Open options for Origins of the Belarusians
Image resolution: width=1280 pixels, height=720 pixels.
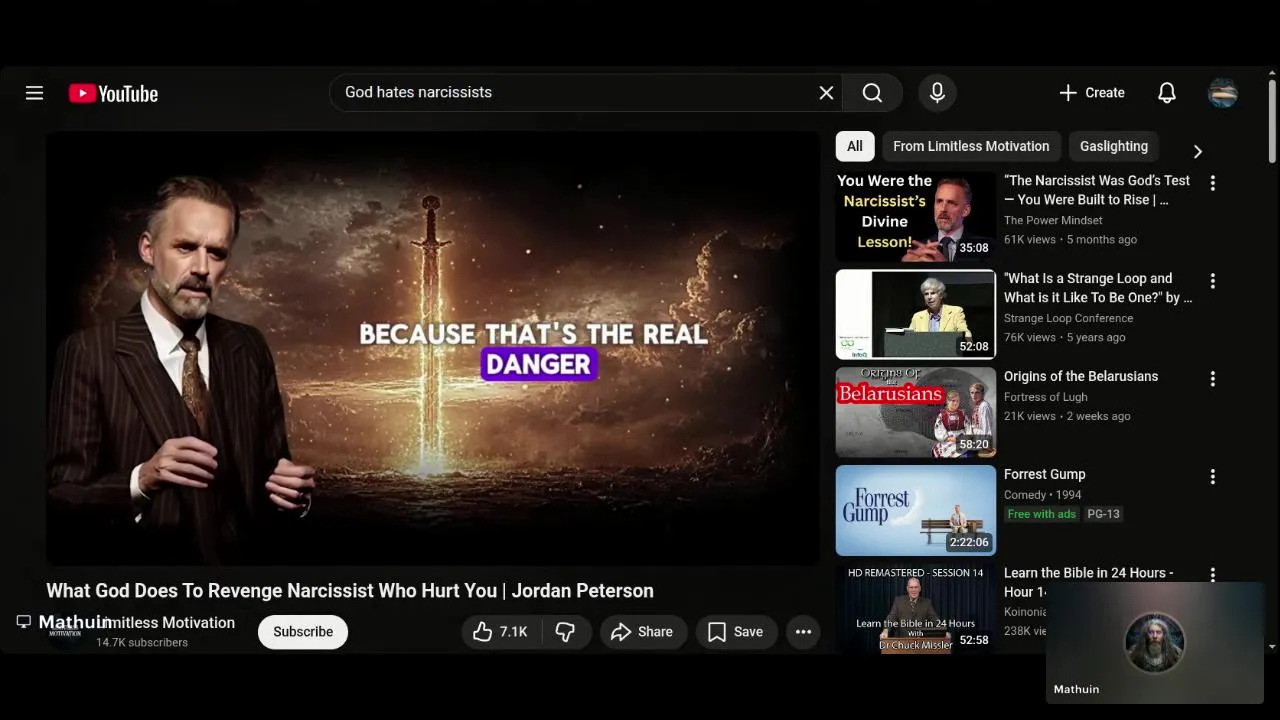[x=1212, y=379]
